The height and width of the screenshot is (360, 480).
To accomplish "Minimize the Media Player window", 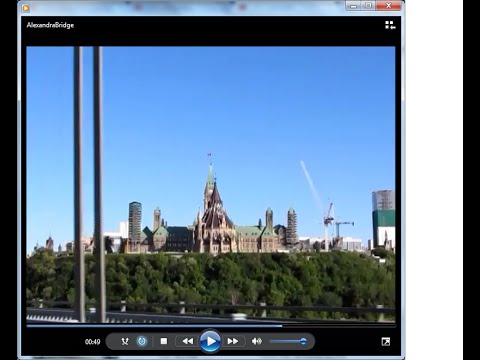I will pyautogui.click(x=353, y=6).
